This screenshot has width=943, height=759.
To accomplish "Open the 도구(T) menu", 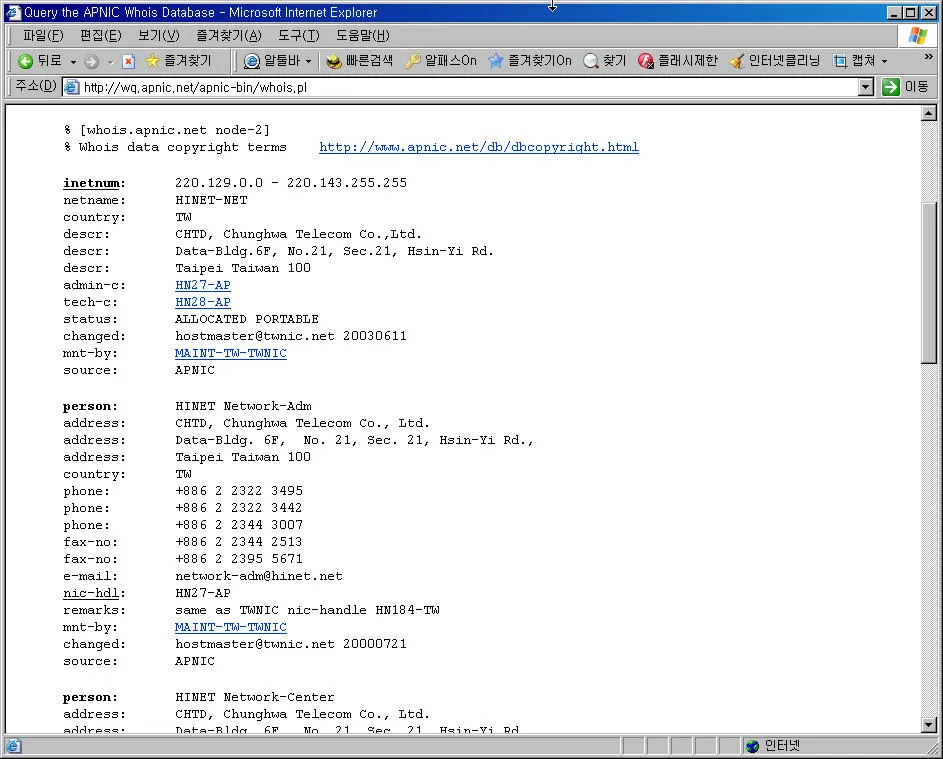I will click(x=298, y=36).
